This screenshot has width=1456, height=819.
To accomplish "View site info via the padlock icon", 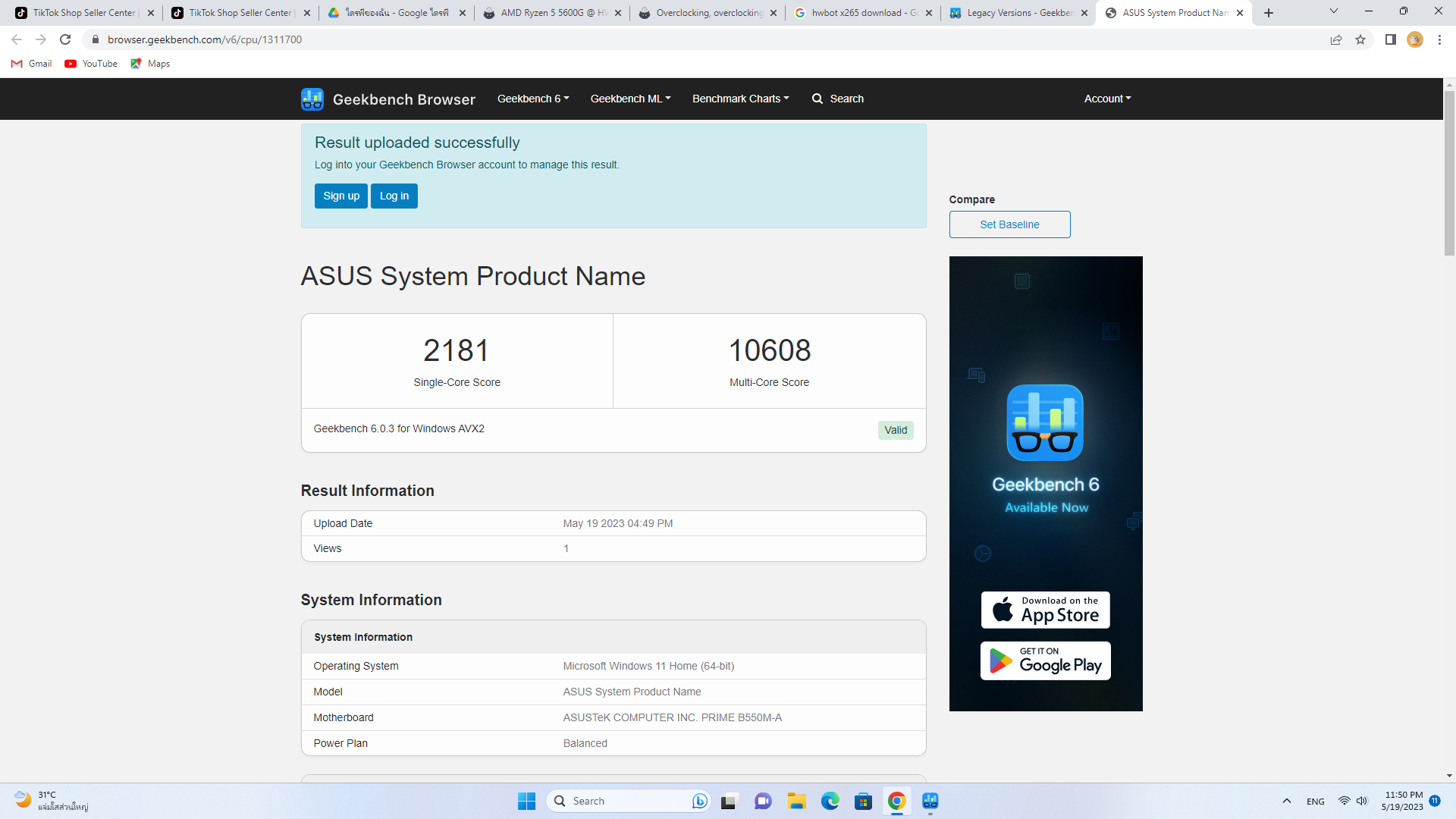I will click(x=96, y=39).
